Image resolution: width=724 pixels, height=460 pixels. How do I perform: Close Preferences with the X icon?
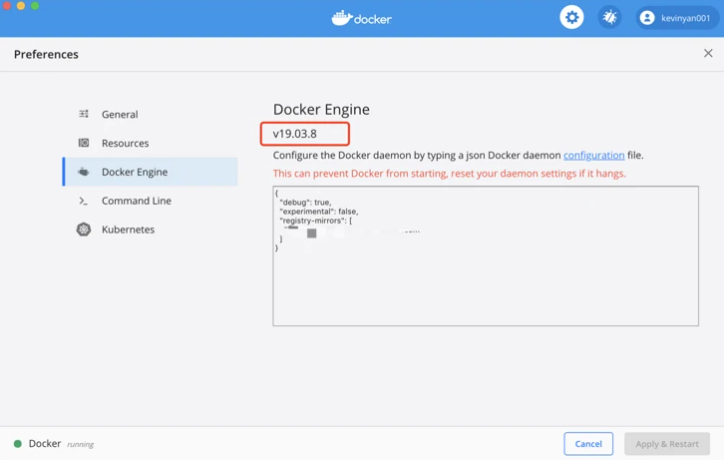pos(708,54)
